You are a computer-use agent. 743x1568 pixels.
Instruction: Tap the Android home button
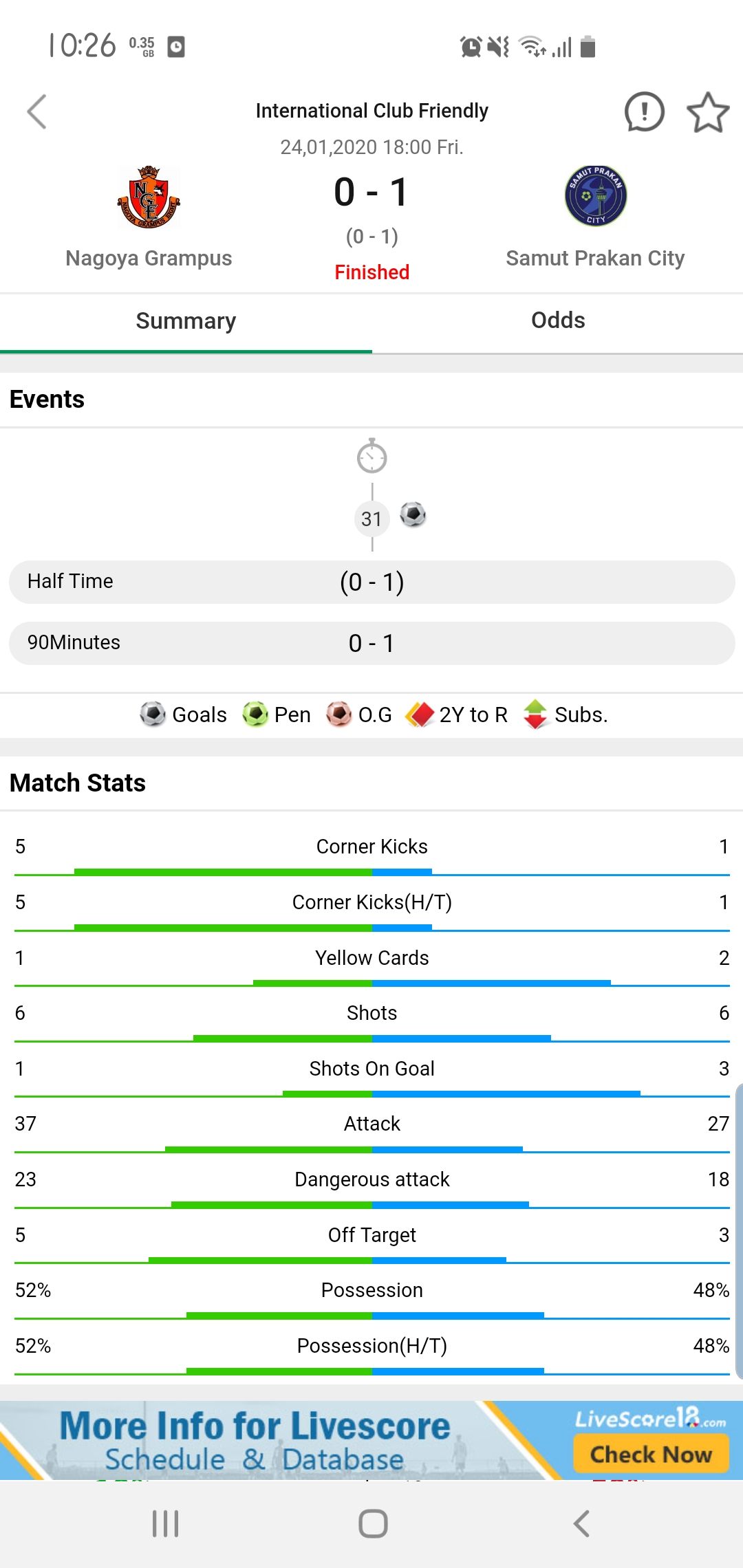point(373,1524)
